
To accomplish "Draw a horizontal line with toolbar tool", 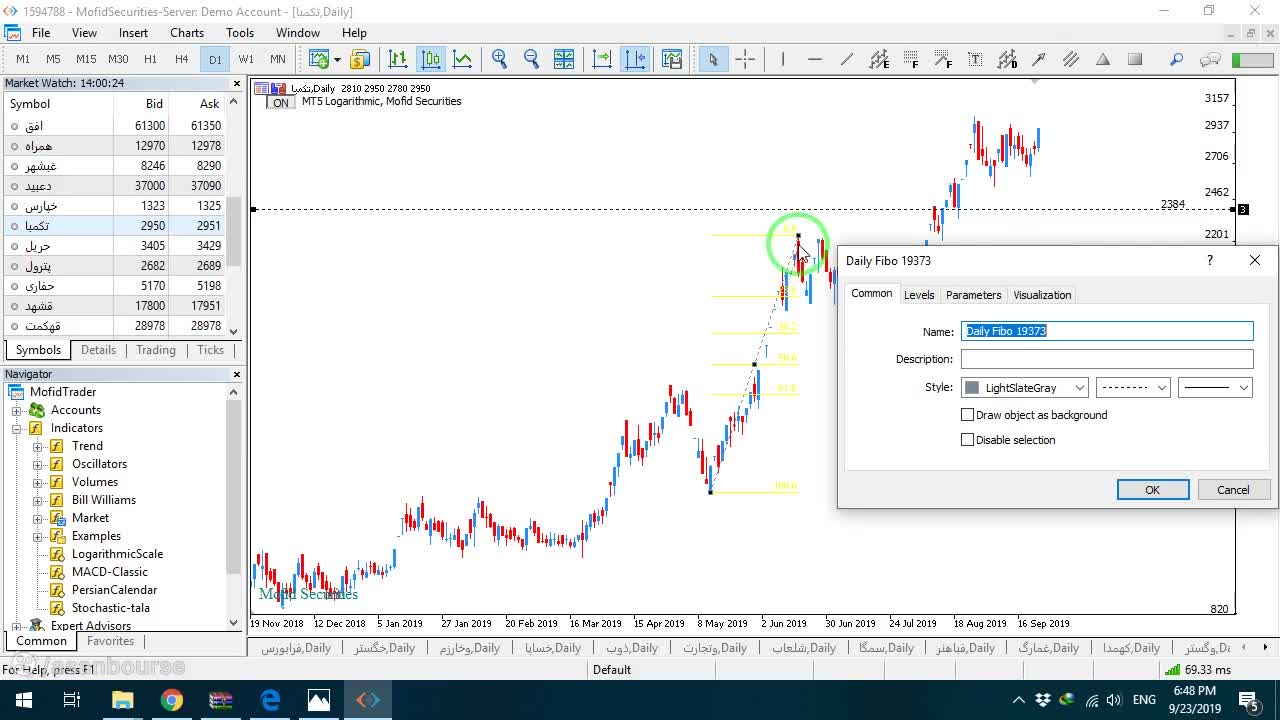I will [815, 59].
